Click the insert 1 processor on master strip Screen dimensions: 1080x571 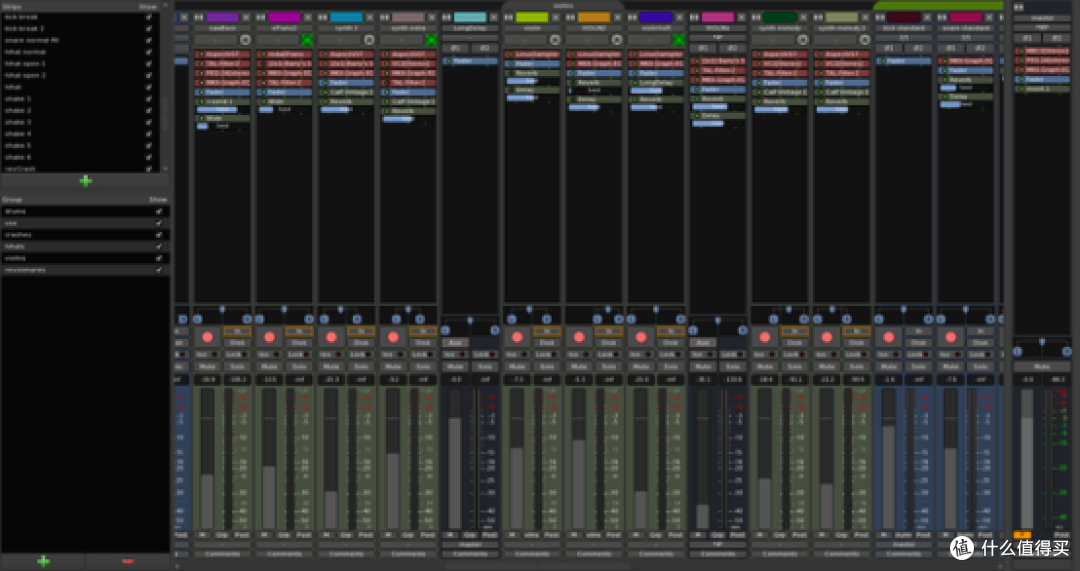click(1042, 89)
